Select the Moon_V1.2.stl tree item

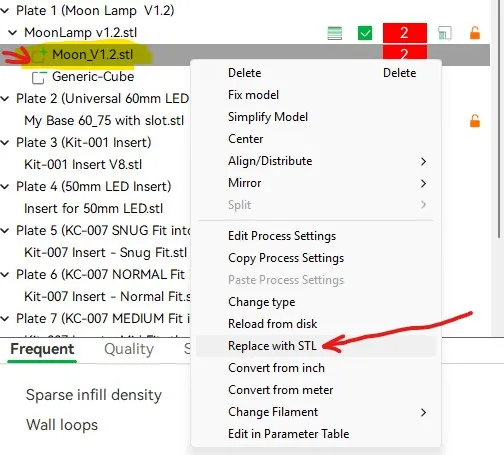tap(93, 55)
